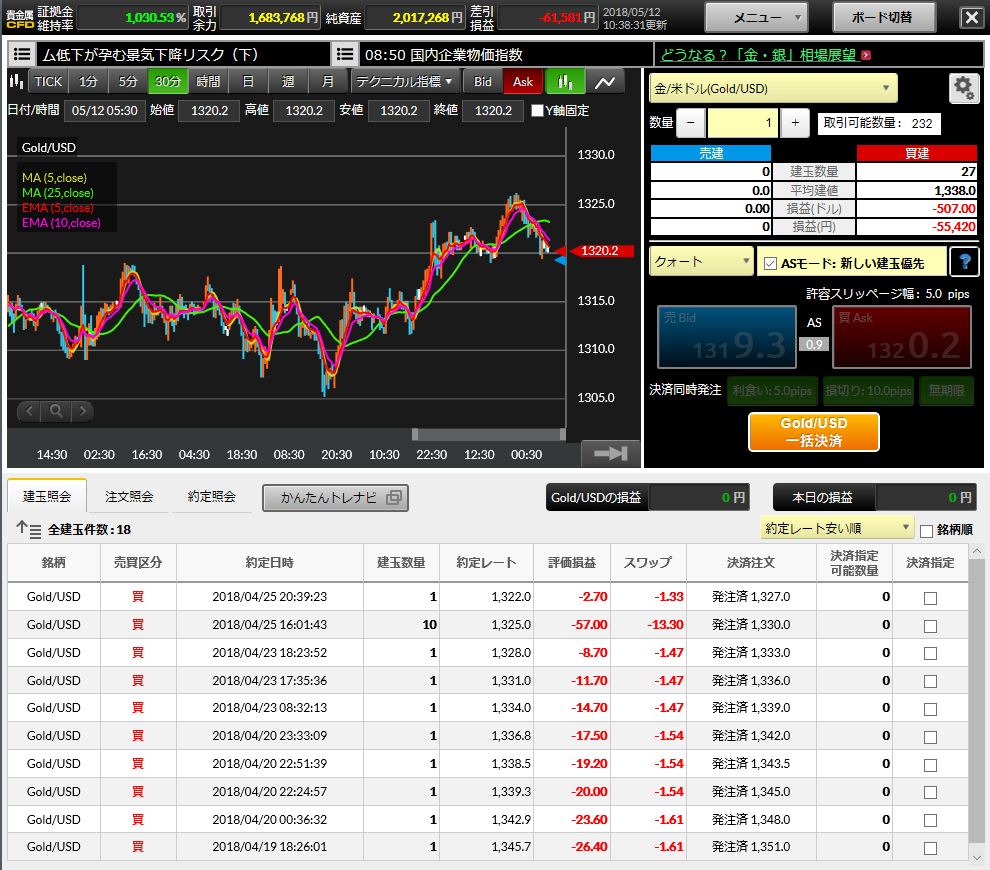Select 週 timeframe
This screenshot has width=990, height=870.
coord(288,81)
